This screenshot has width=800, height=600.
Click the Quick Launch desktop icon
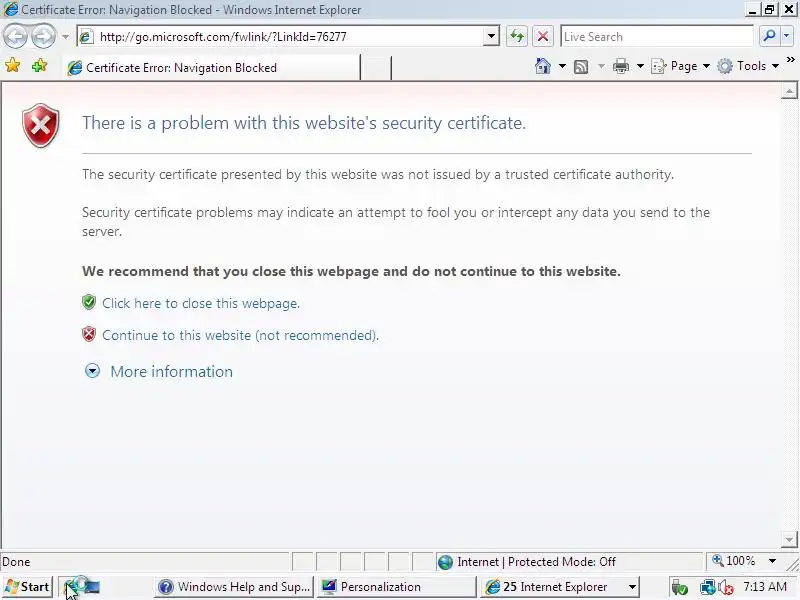(92, 587)
